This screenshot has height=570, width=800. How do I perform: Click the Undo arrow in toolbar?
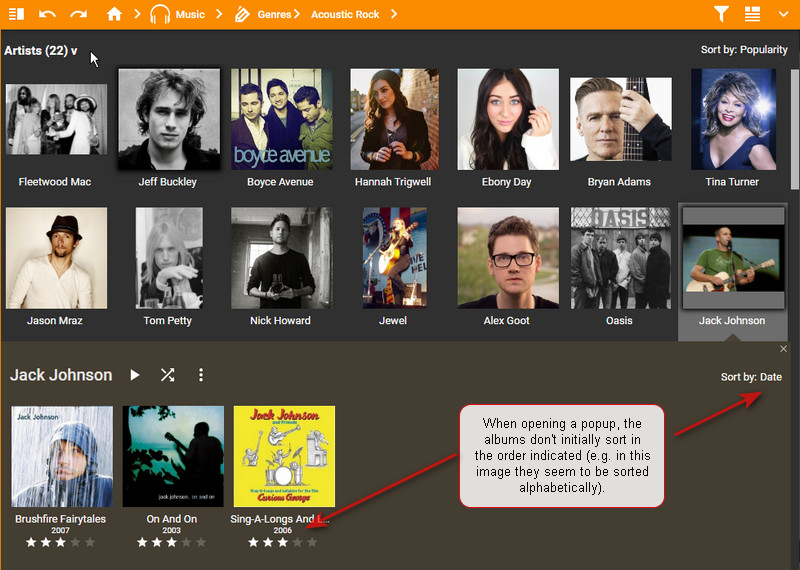pos(47,14)
